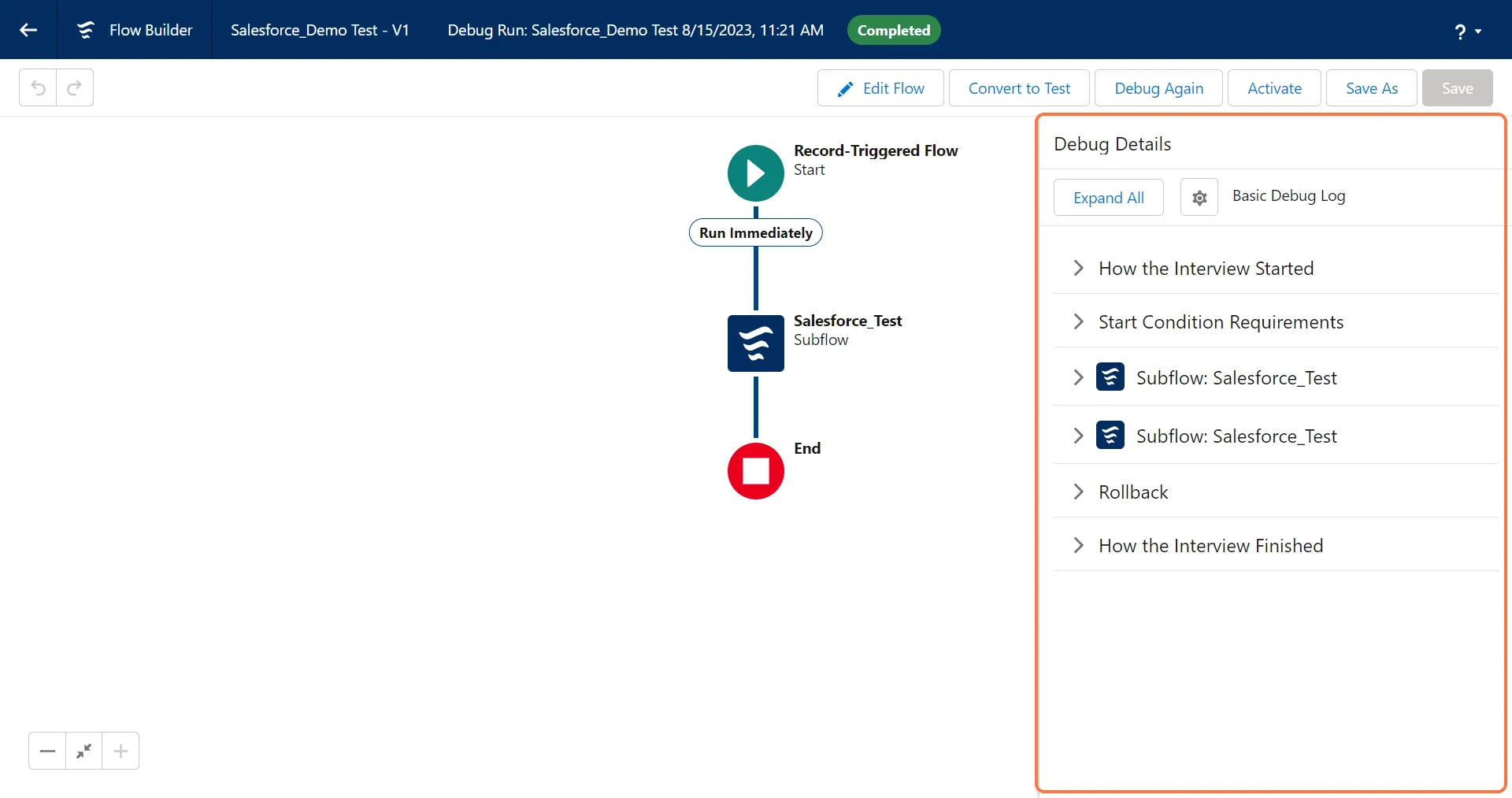Select the red End element

click(755, 471)
